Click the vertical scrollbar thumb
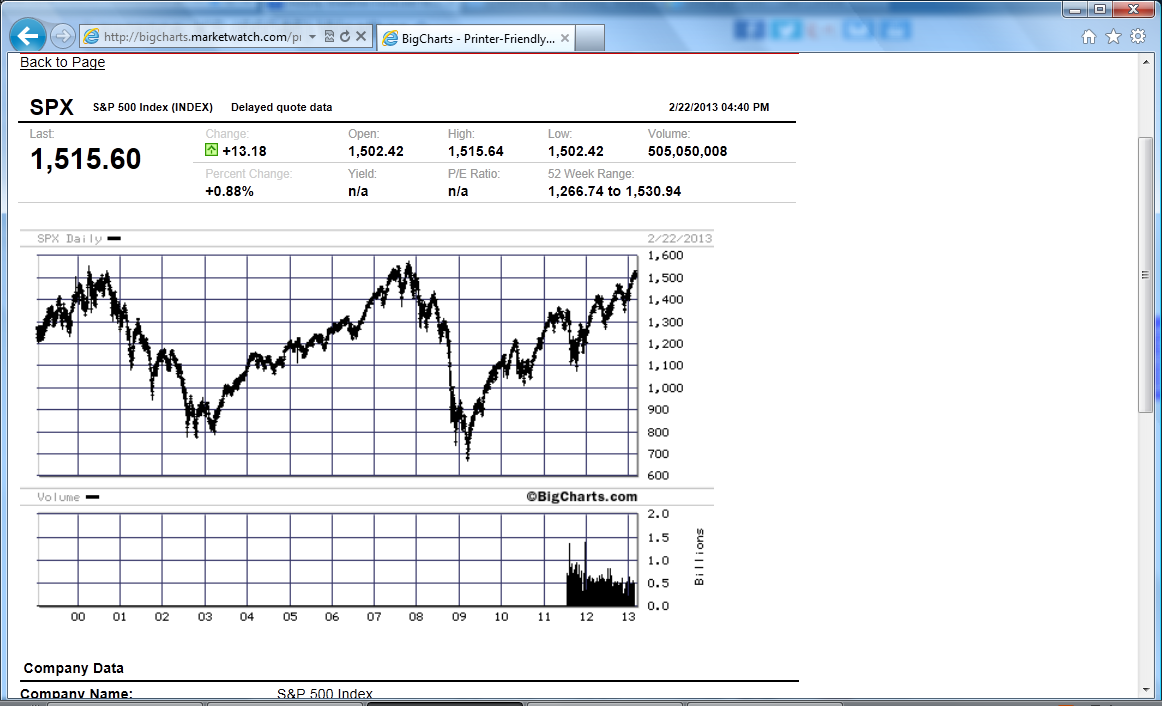This screenshot has height=706, width=1162. [x=1145, y=275]
